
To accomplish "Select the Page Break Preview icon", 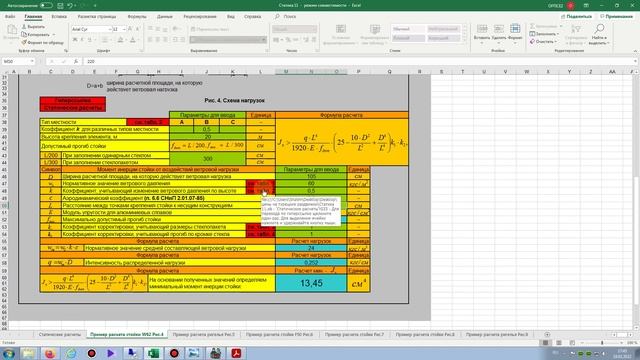I will click(x=572, y=343).
